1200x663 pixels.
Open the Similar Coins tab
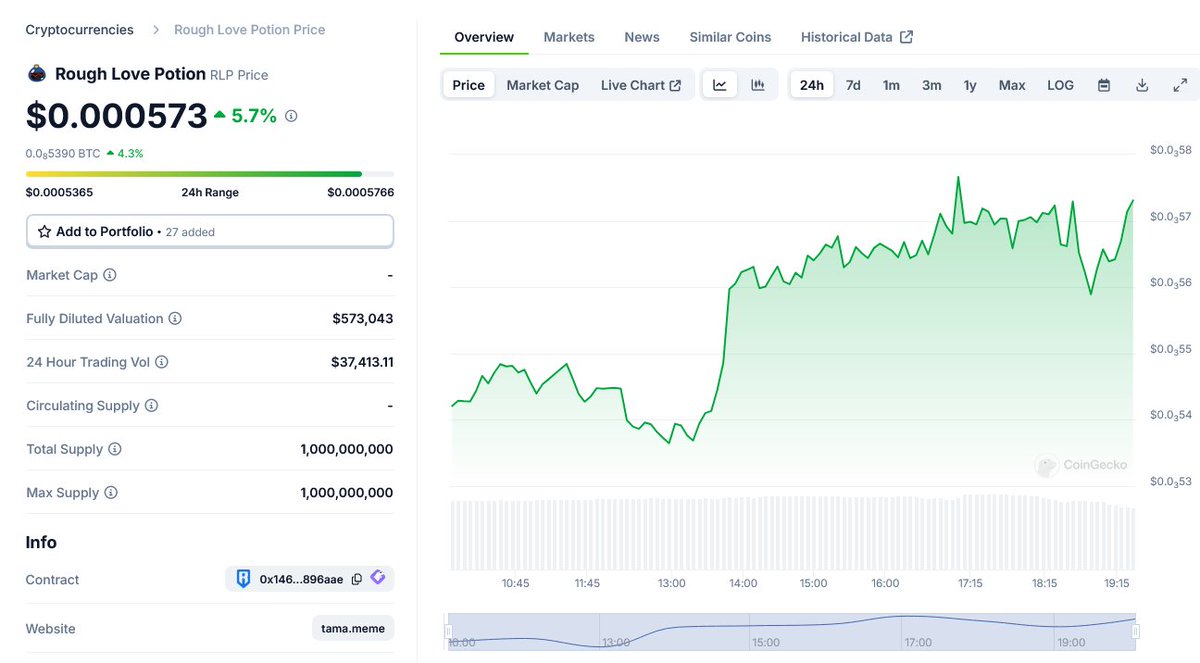pyautogui.click(x=730, y=37)
